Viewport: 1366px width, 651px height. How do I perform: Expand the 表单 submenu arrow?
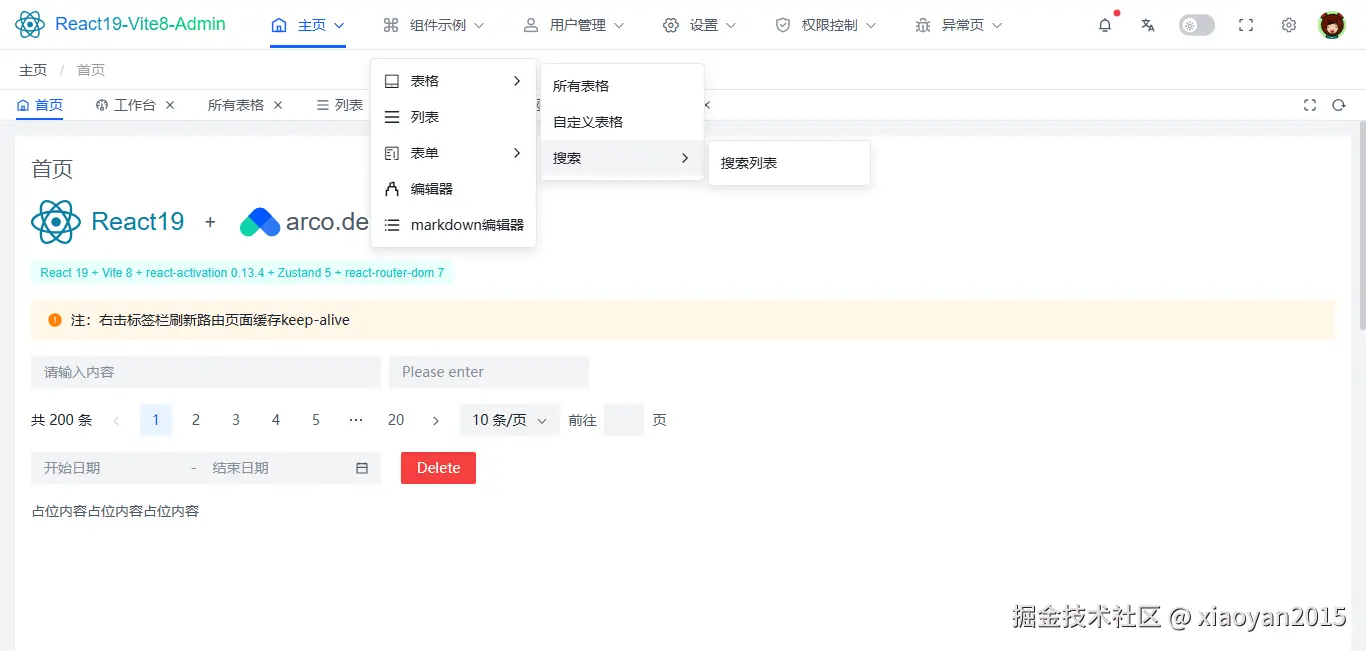[517, 153]
